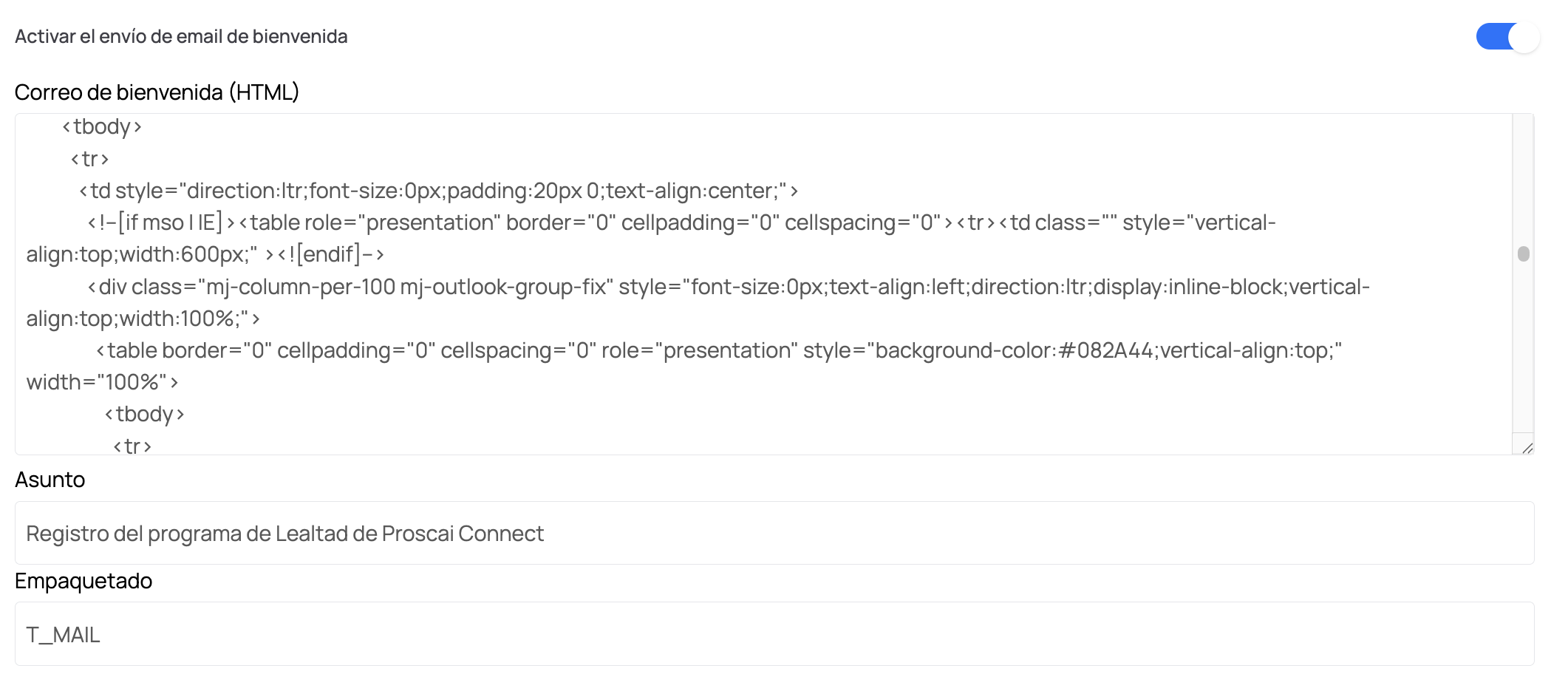Click the 'Asunto' field label
This screenshot has height=677, width=1568.
(x=50, y=480)
